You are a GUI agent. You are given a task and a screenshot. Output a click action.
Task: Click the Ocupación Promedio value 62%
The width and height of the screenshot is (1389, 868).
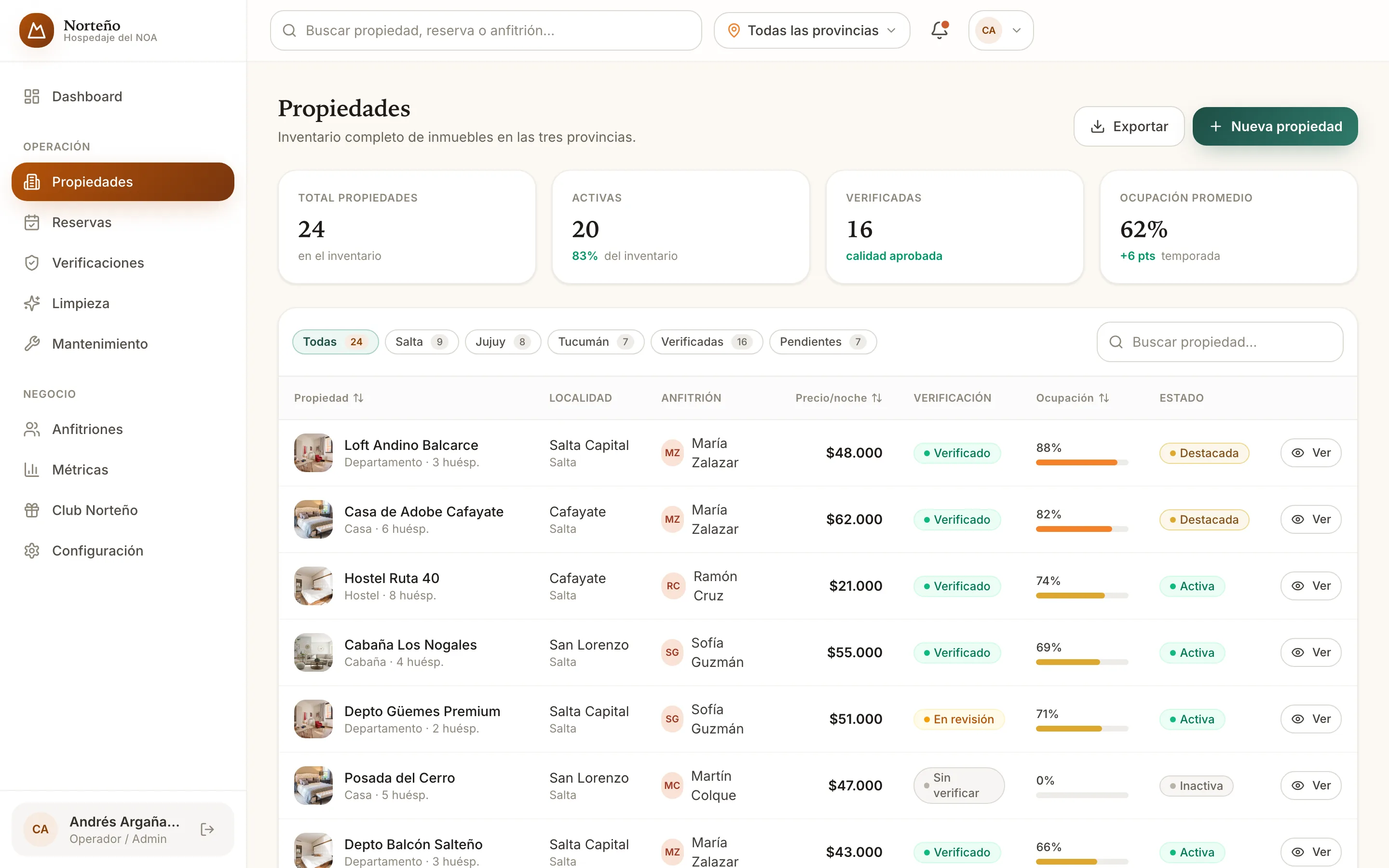(1144, 230)
